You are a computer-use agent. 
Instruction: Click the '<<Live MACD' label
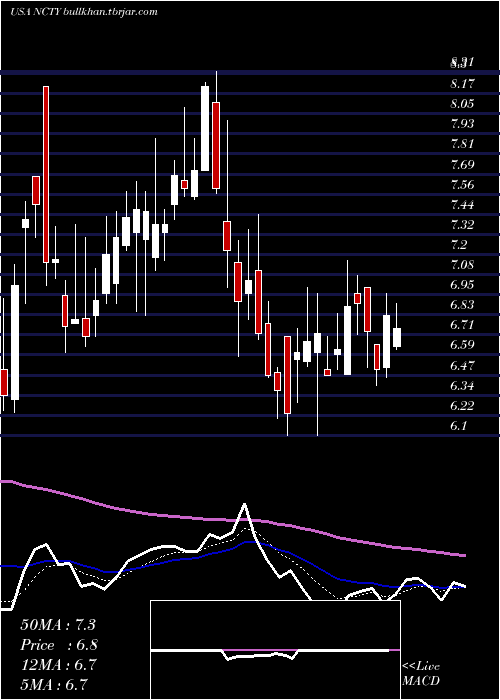click(x=421, y=674)
